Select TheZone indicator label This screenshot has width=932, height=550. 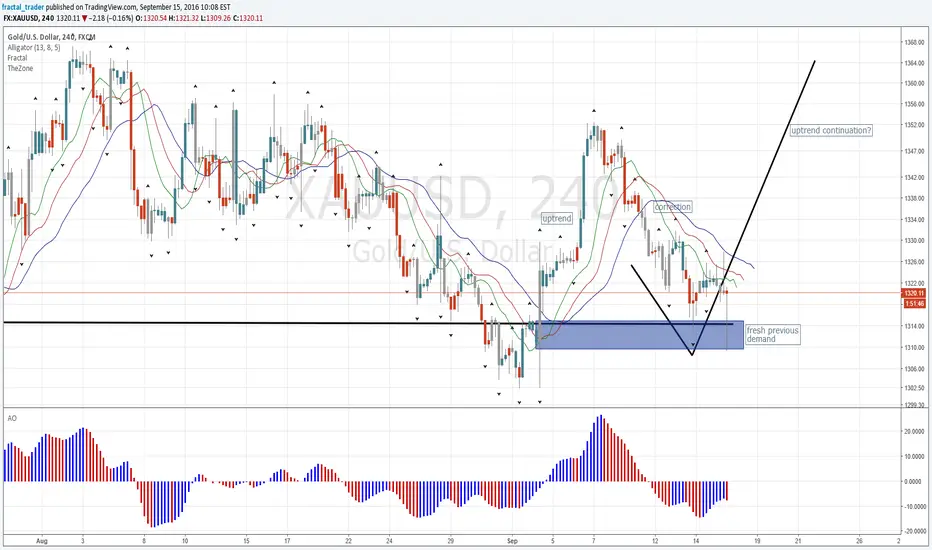click(x=20, y=68)
